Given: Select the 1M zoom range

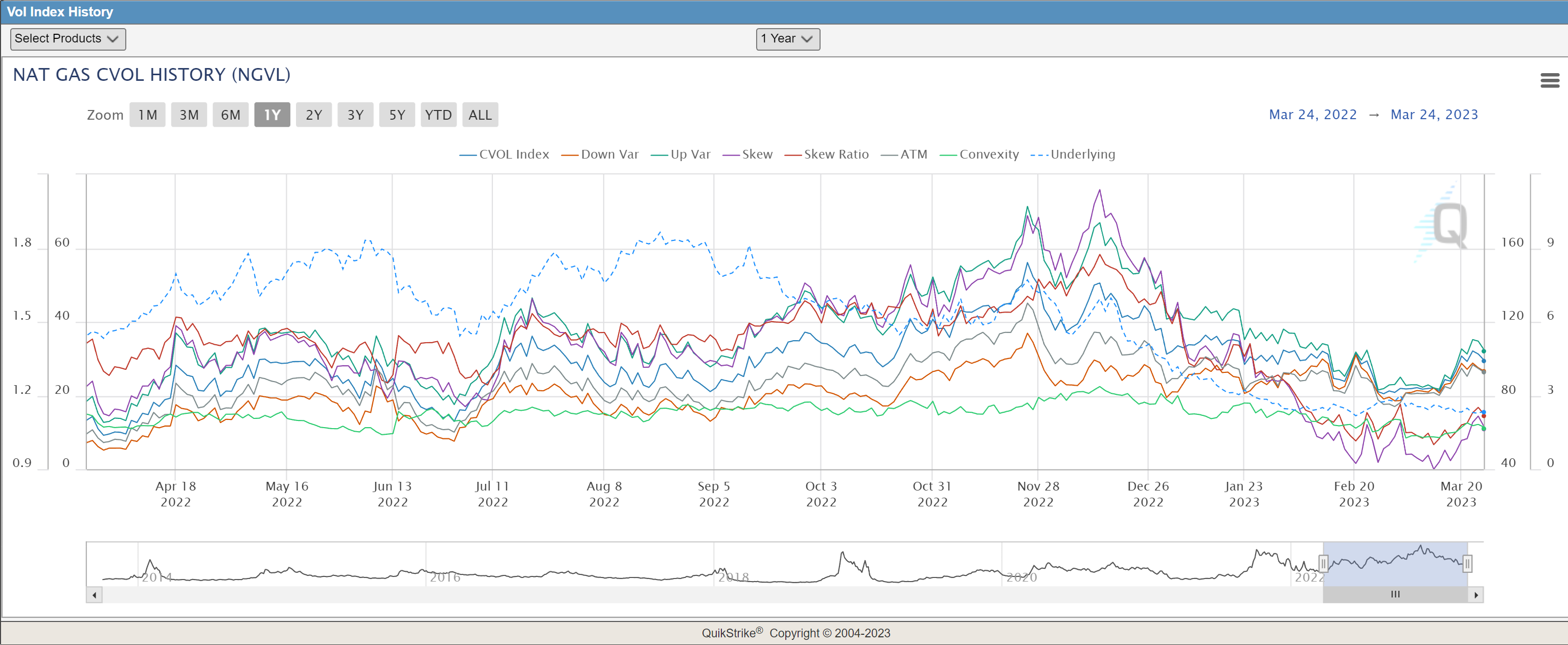Looking at the screenshot, I should pos(147,115).
